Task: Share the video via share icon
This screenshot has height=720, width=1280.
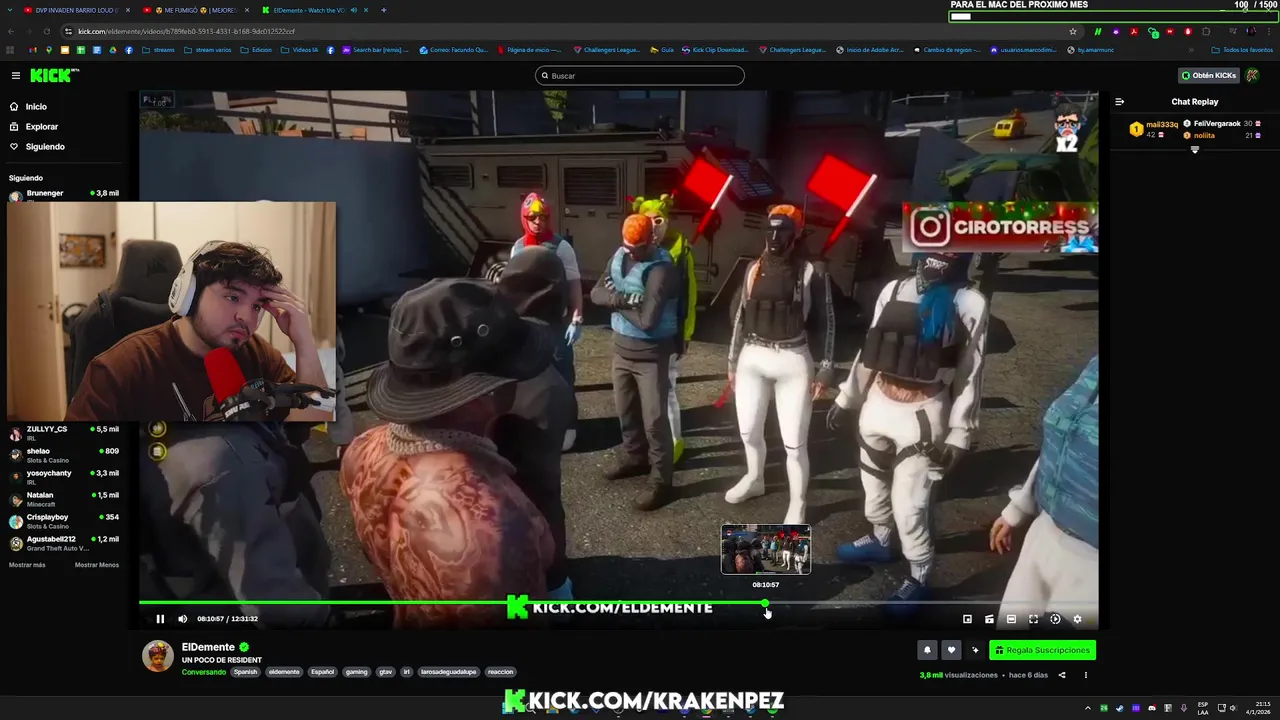Action: [x=1062, y=675]
